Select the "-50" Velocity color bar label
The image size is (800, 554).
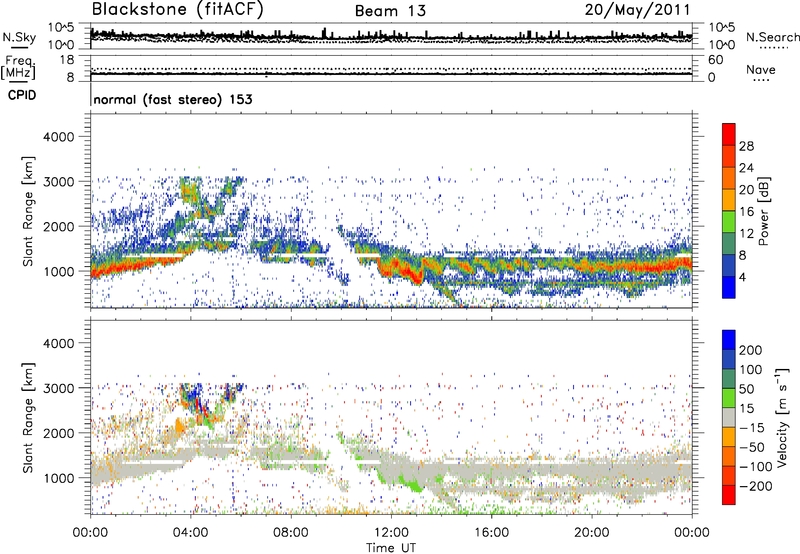pos(752,447)
